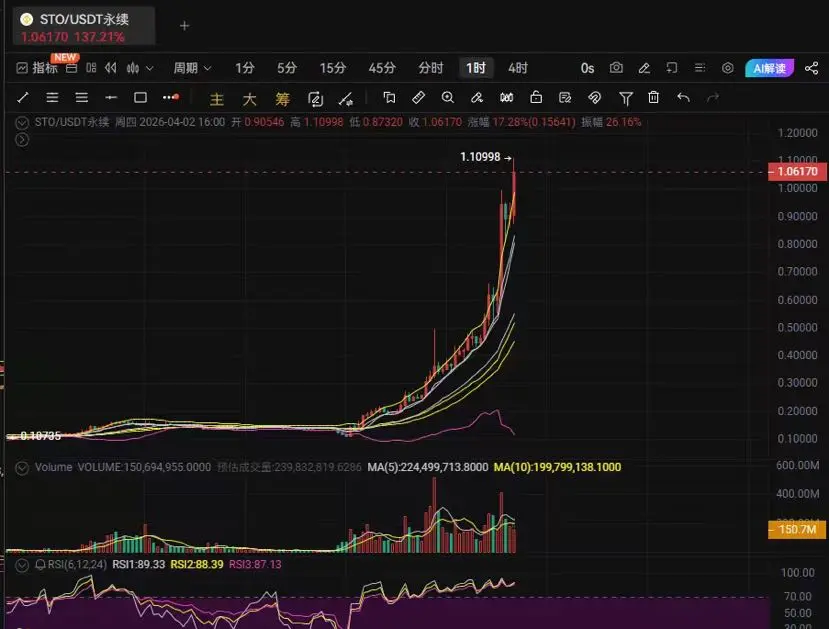
Task: Delete drawings with trash icon
Action: tap(653, 97)
